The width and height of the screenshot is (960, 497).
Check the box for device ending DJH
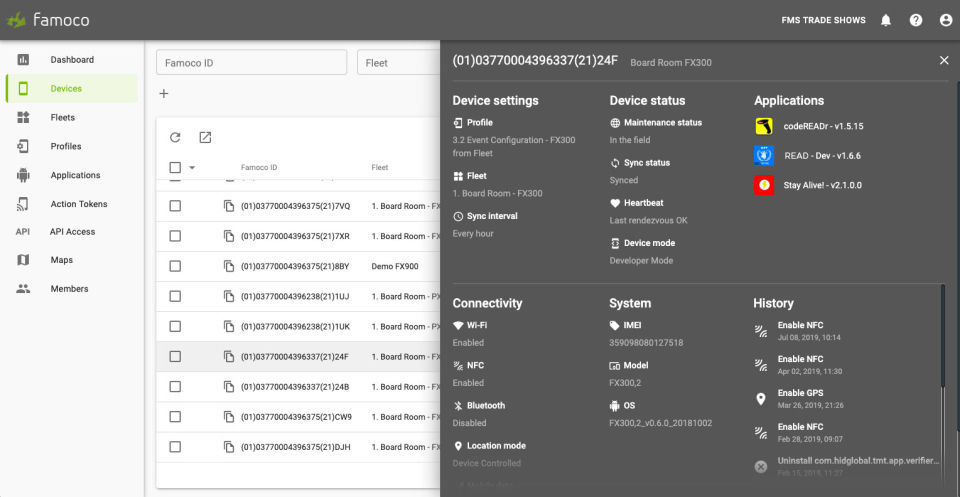click(x=175, y=447)
